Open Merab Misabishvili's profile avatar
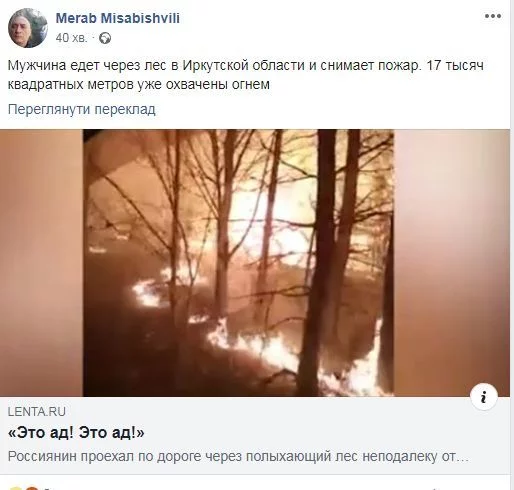This screenshot has height=490, width=514. (x=28, y=28)
